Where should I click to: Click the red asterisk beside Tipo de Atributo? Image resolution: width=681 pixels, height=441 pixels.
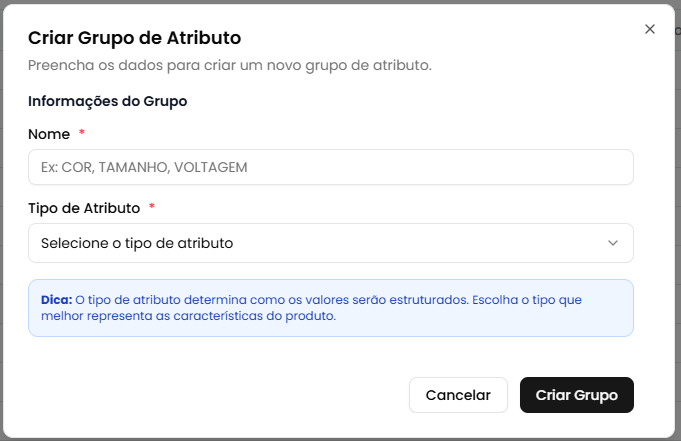point(152,208)
